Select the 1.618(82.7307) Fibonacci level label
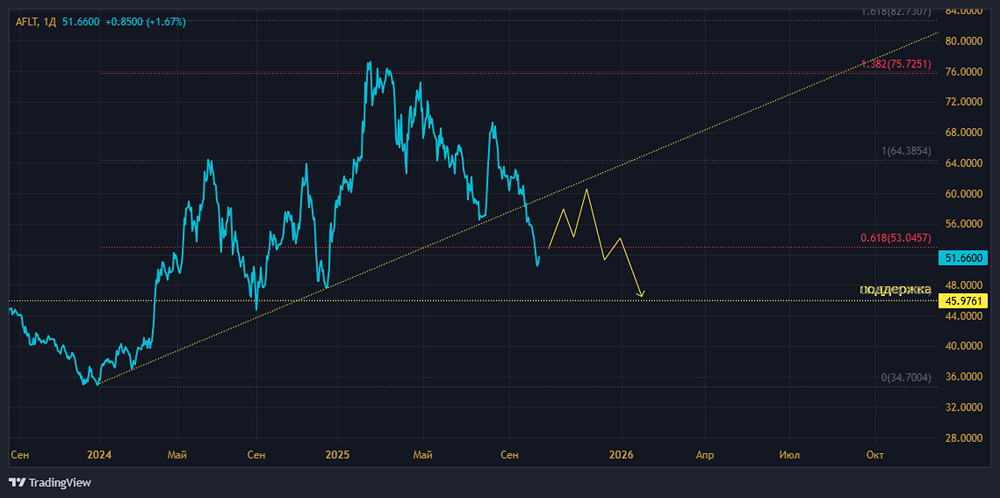1000x498 pixels. (896, 11)
